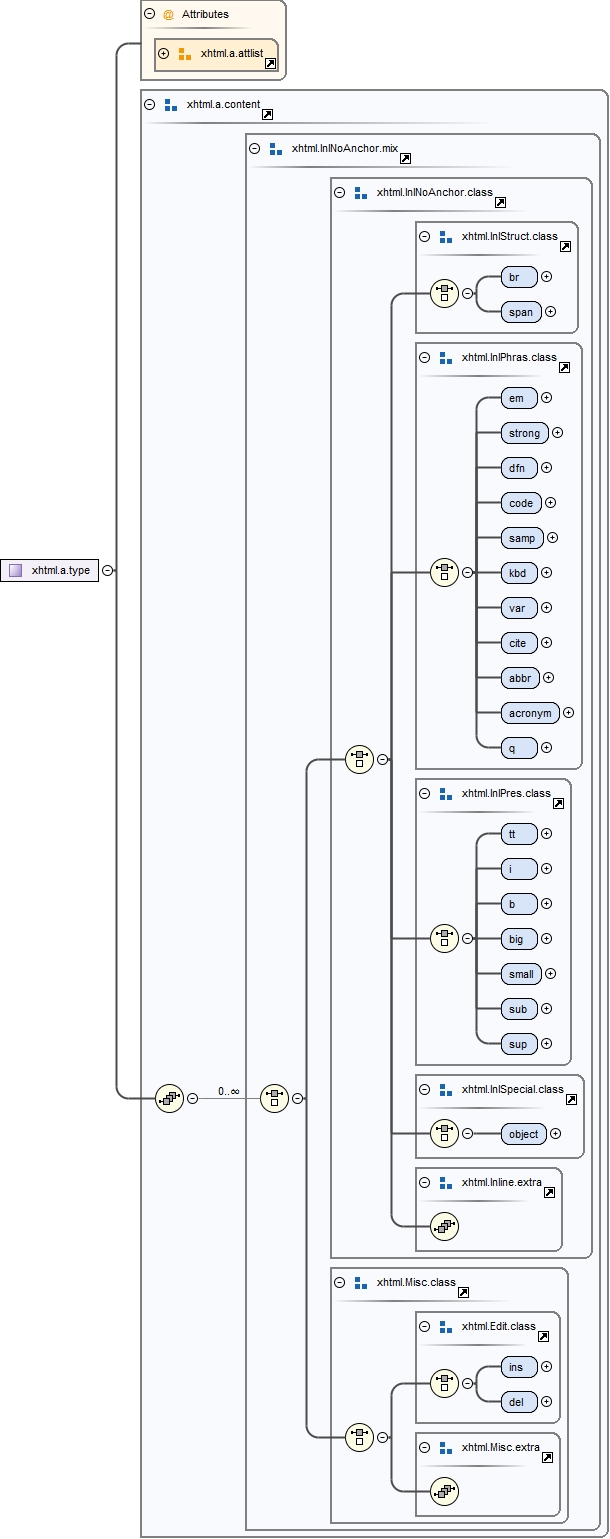Select the sup element node
This screenshot has width=610, height=1539.
click(519, 1044)
